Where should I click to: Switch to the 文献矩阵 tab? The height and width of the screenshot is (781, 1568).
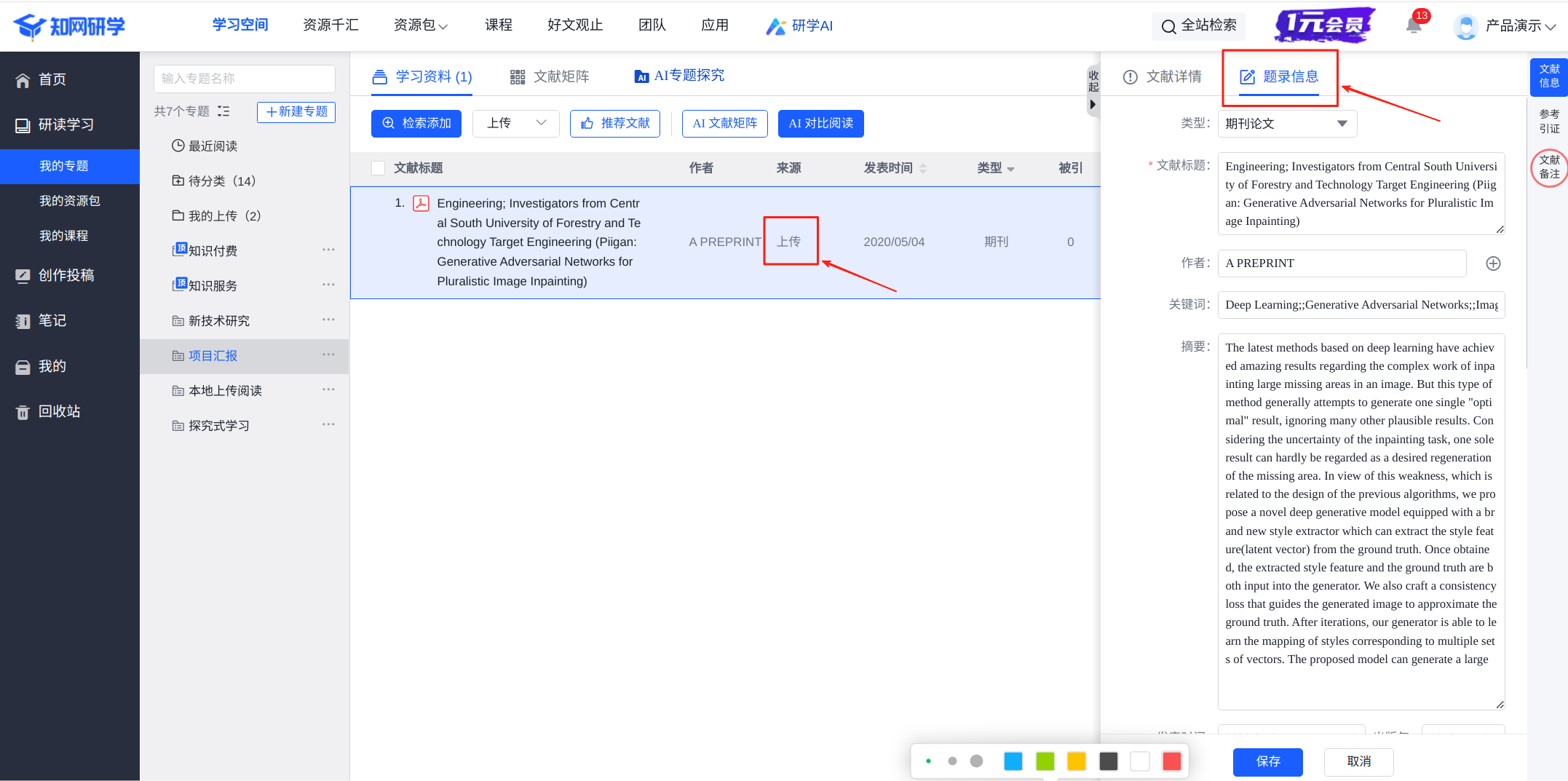pyautogui.click(x=550, y=77)
